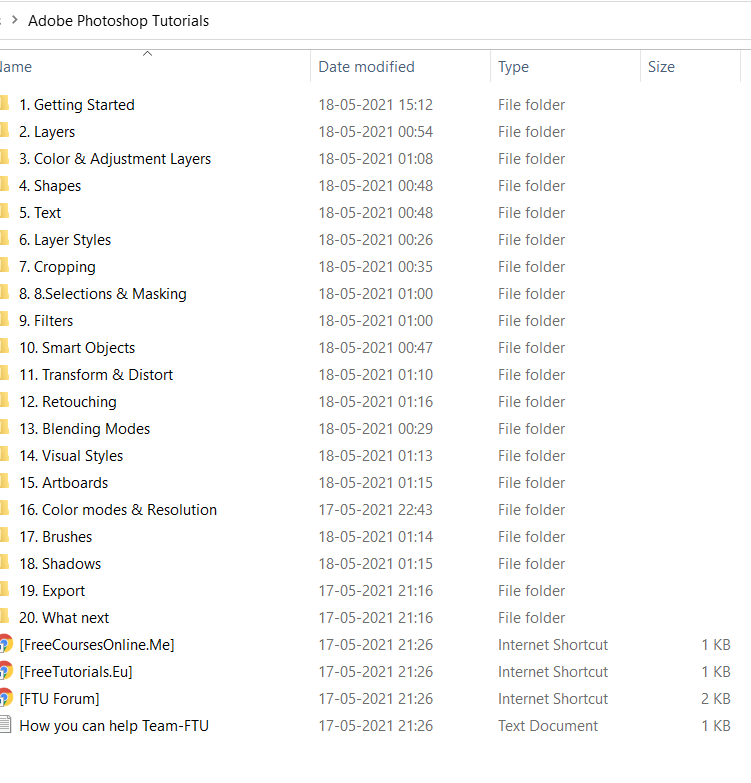This screenshot has height=783, width=751.
Task: Select the '15. Artboards' folder name
Action: click(x=63, y=482)
